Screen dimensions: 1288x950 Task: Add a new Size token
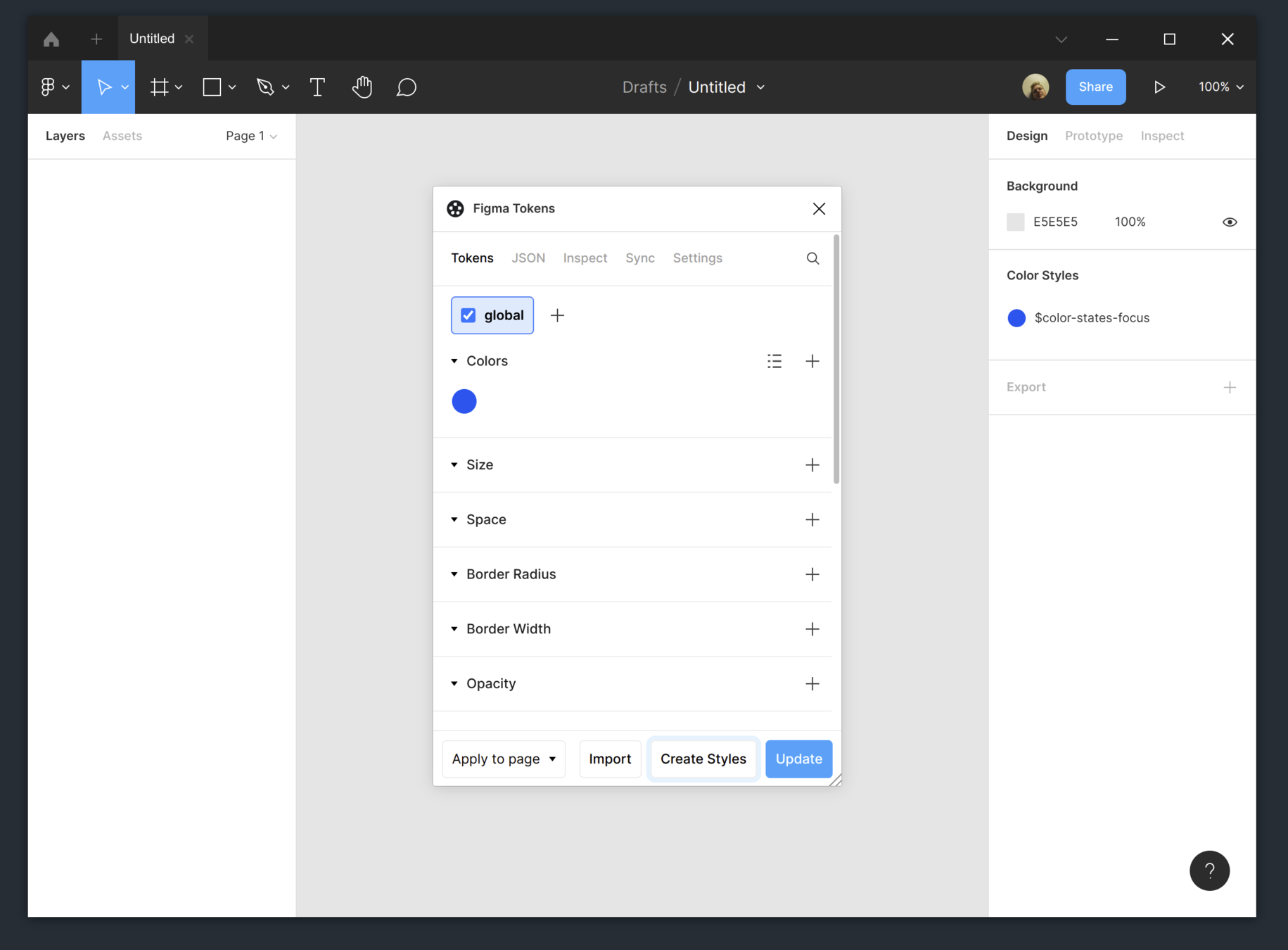click(x=812, y=465)
